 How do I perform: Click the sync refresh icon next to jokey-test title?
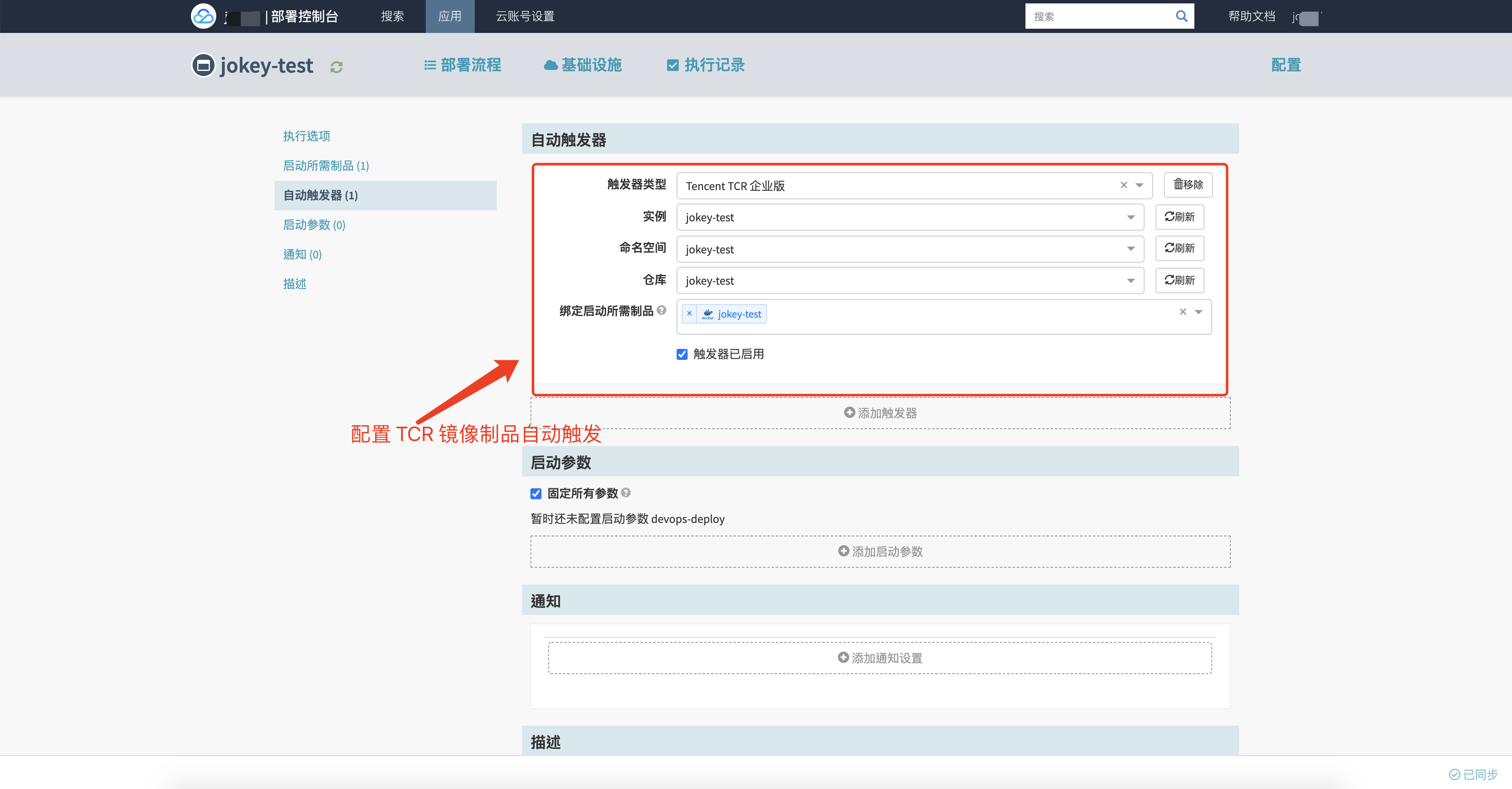[x=337, y=65]
